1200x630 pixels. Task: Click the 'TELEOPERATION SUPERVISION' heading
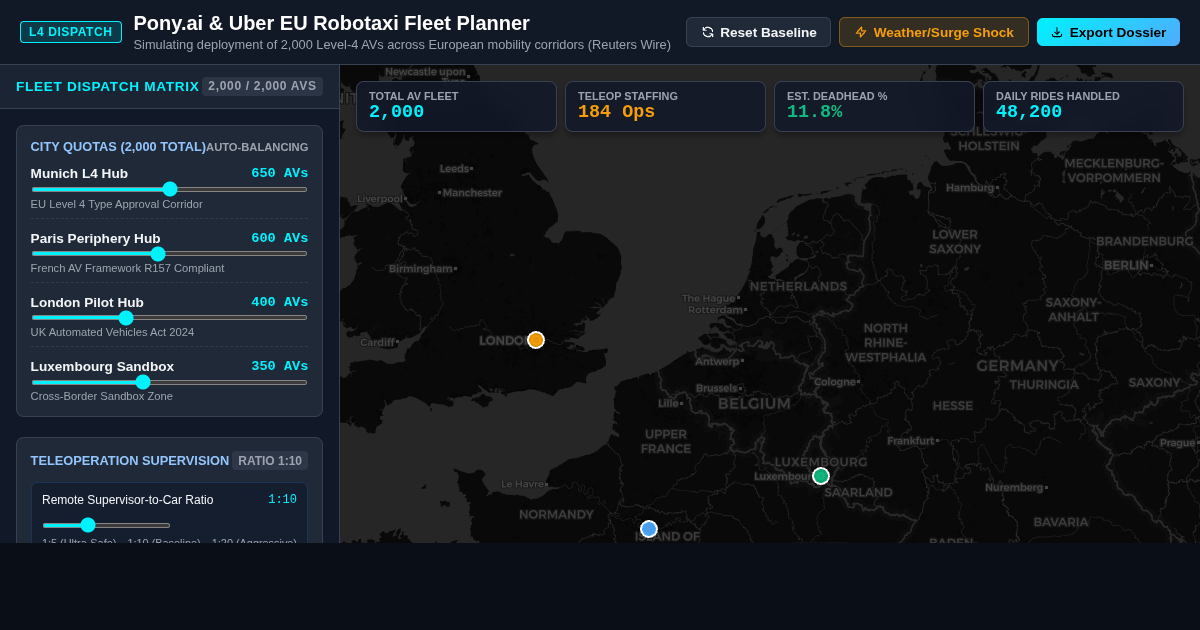(x=130, y=460)
